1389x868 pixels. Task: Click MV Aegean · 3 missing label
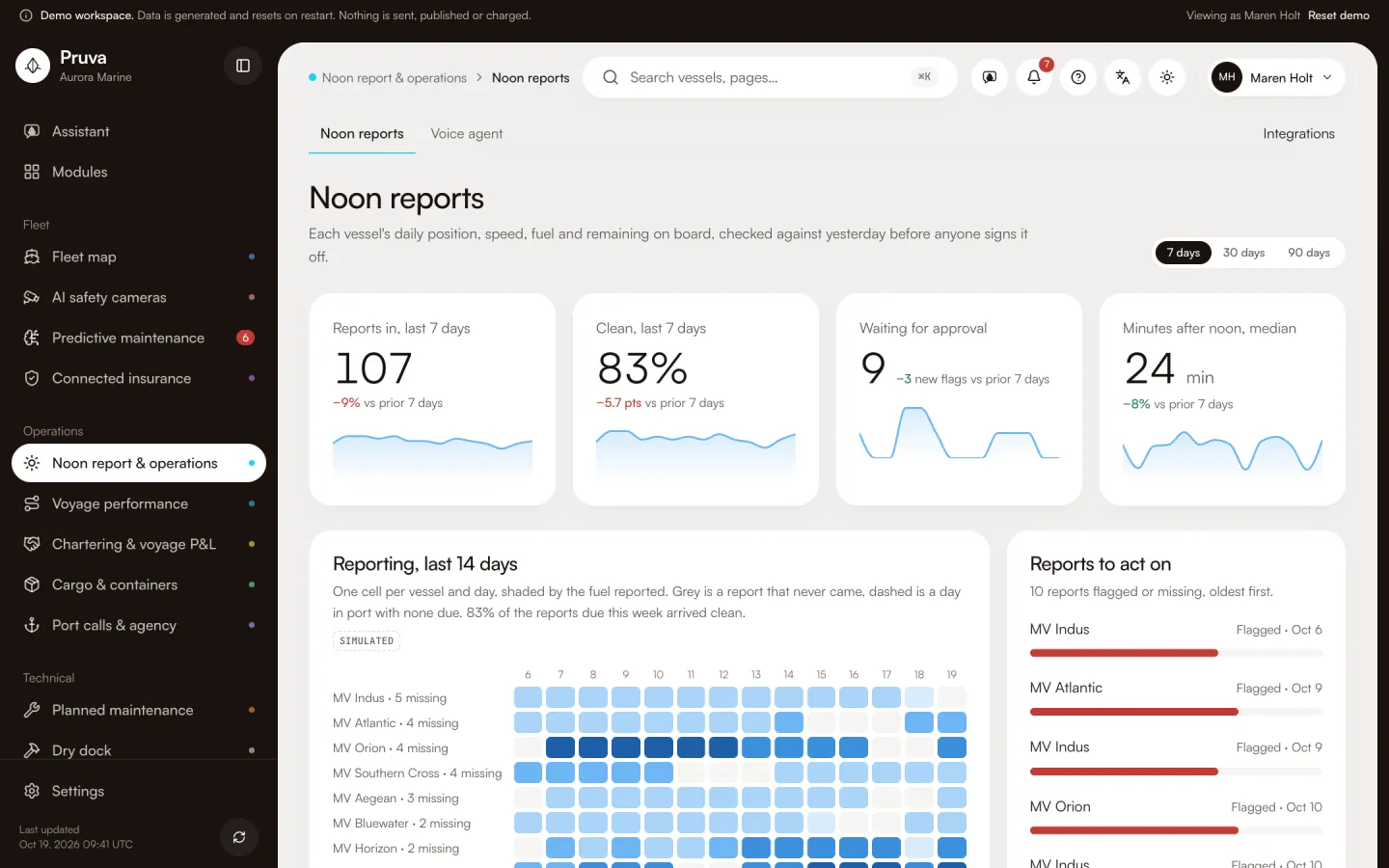point(395,799)
